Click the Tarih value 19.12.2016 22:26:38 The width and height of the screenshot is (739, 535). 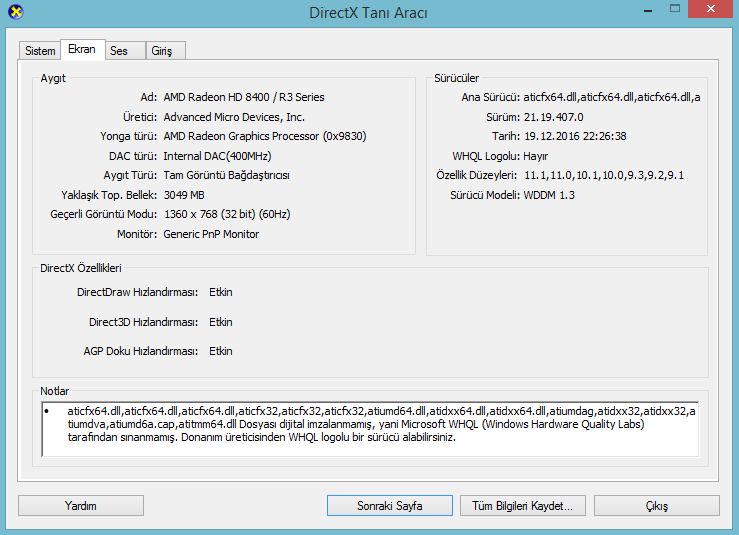tap(575, 136)
